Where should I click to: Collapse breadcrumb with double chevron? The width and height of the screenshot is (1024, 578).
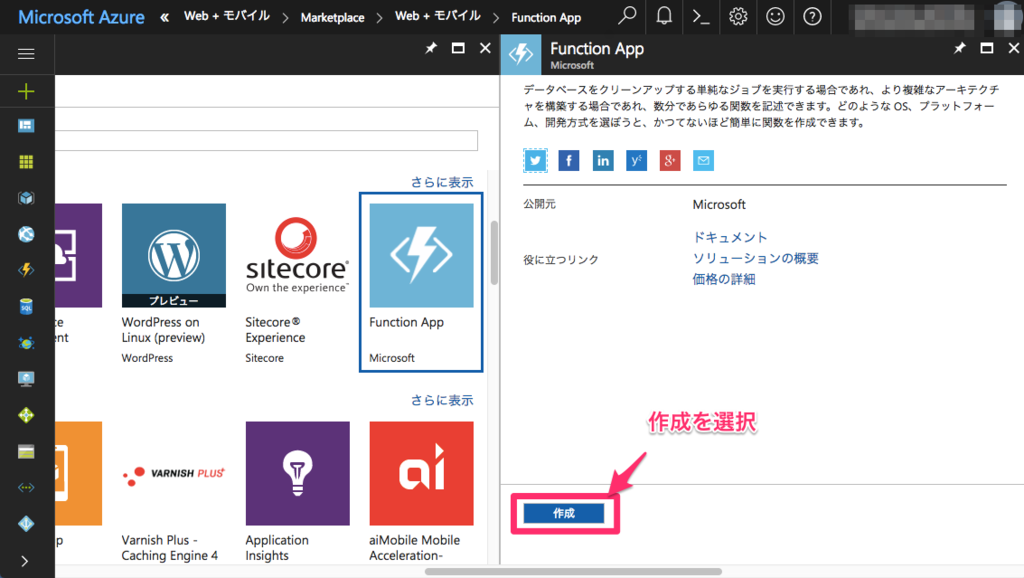[x=165, y=18]
